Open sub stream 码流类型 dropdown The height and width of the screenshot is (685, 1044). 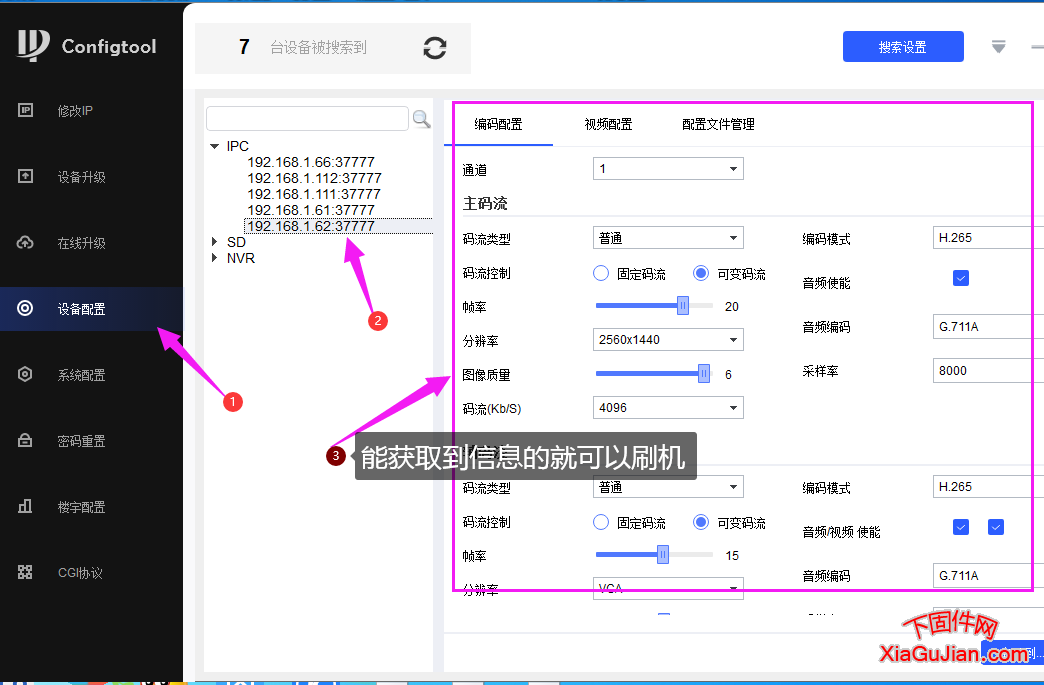click(x=668, y=487)
